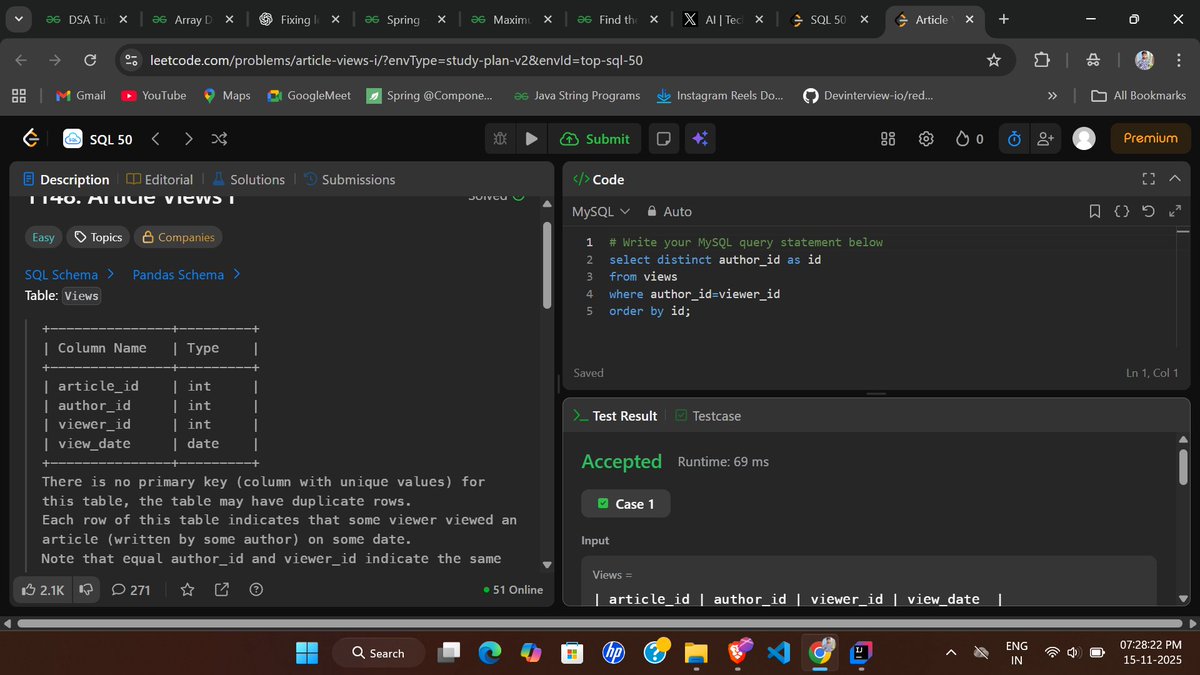Click the test result panel scrollbar
Image resolution: width=1200 pixels, height=675 pixels.
point(1184,466)
